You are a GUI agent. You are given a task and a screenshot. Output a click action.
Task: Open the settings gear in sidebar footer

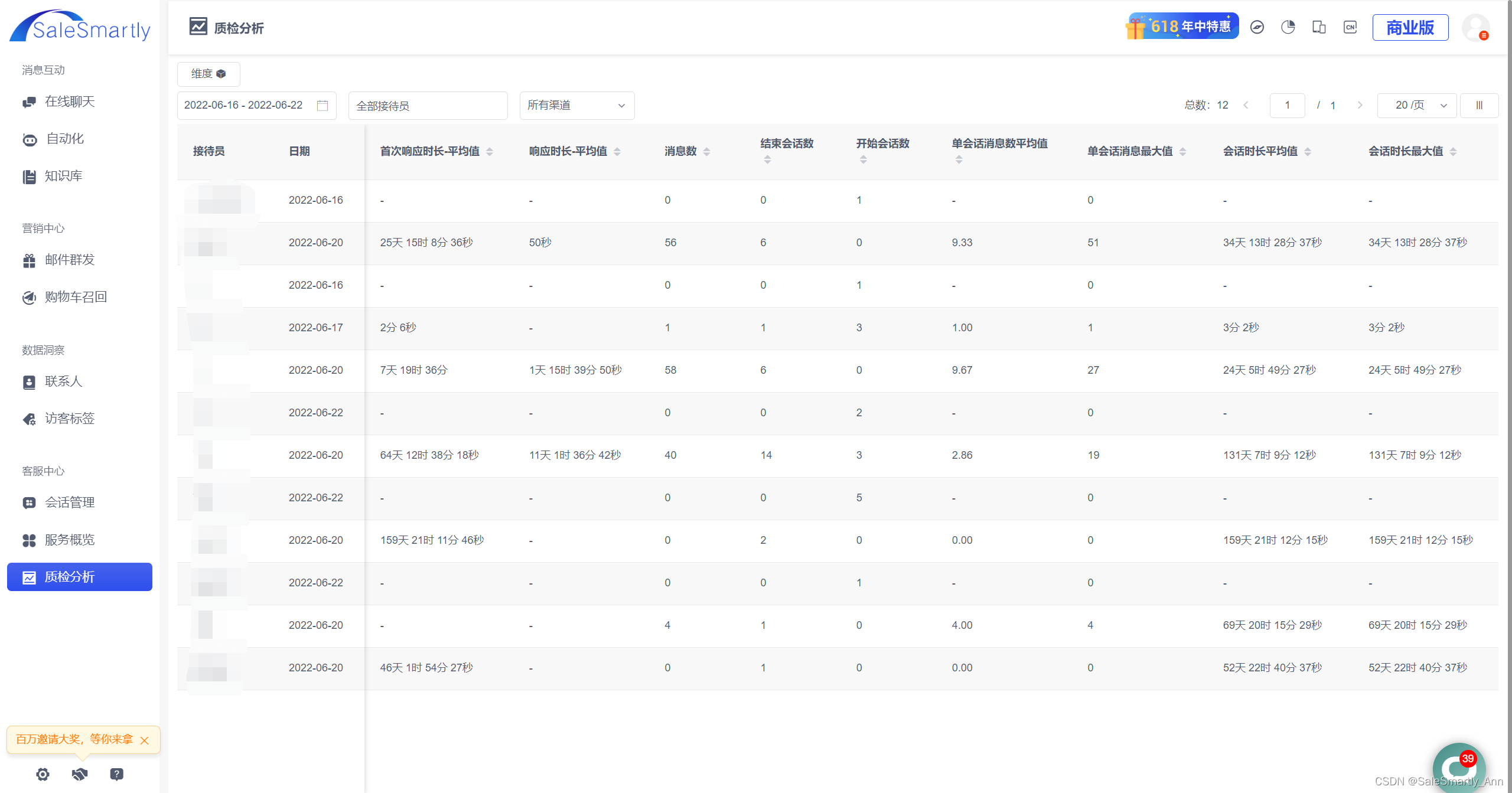tap(43, 774)
